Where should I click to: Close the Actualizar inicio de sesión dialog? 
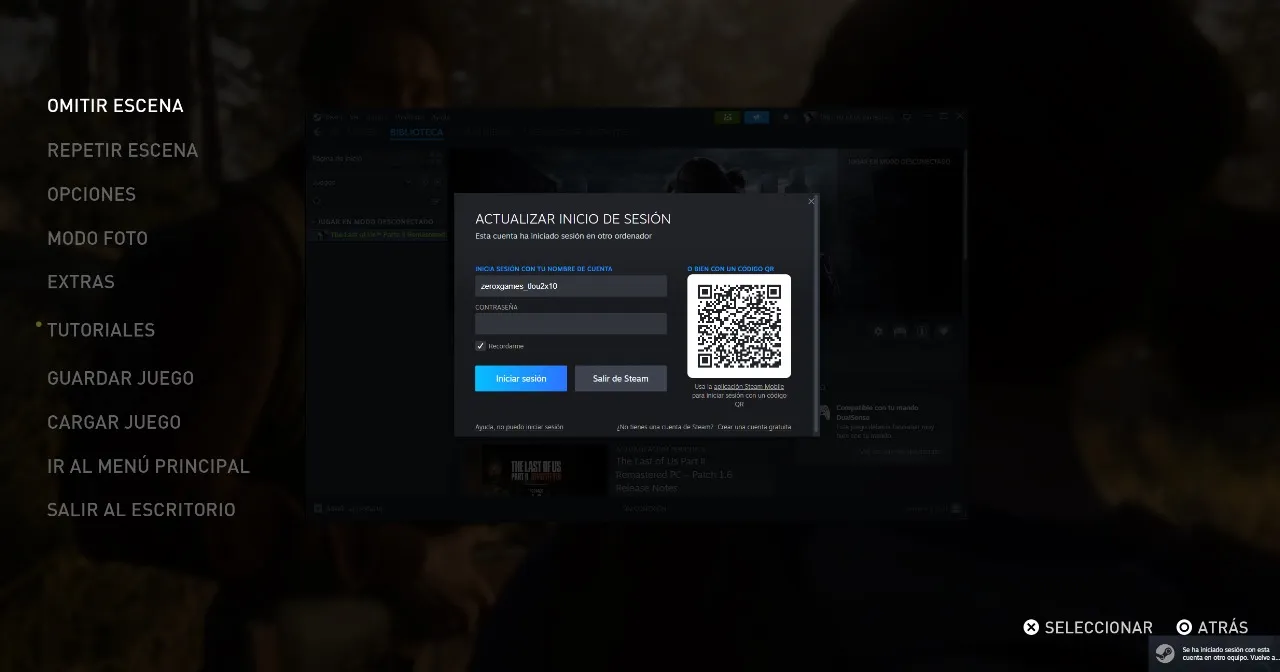811,202
